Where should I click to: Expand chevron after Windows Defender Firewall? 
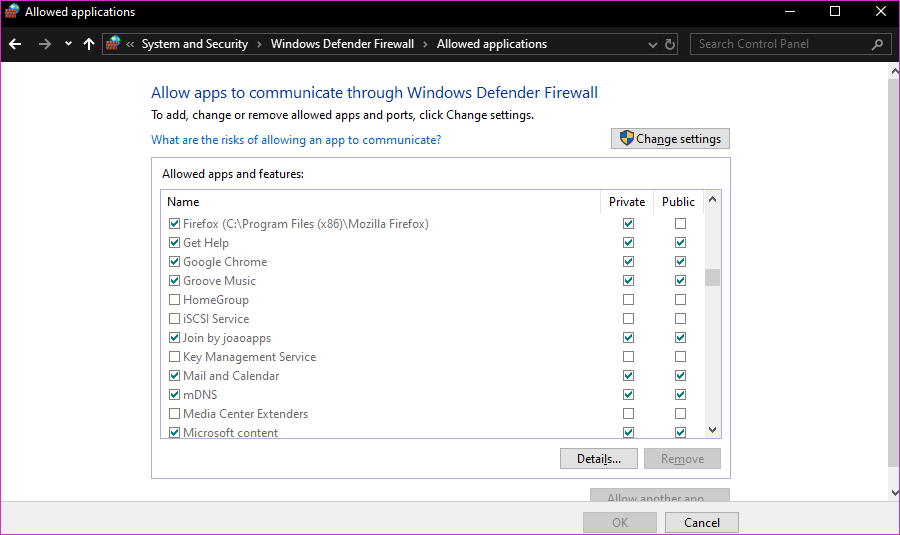click(425, 44)
